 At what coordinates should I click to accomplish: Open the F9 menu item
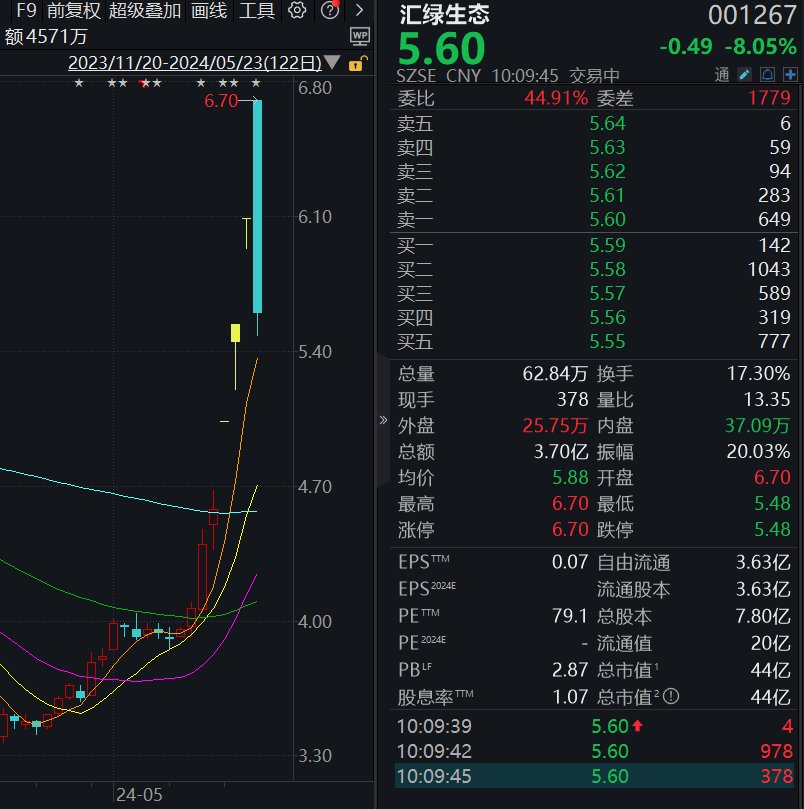pyautogui.click(x=26, y=10)
